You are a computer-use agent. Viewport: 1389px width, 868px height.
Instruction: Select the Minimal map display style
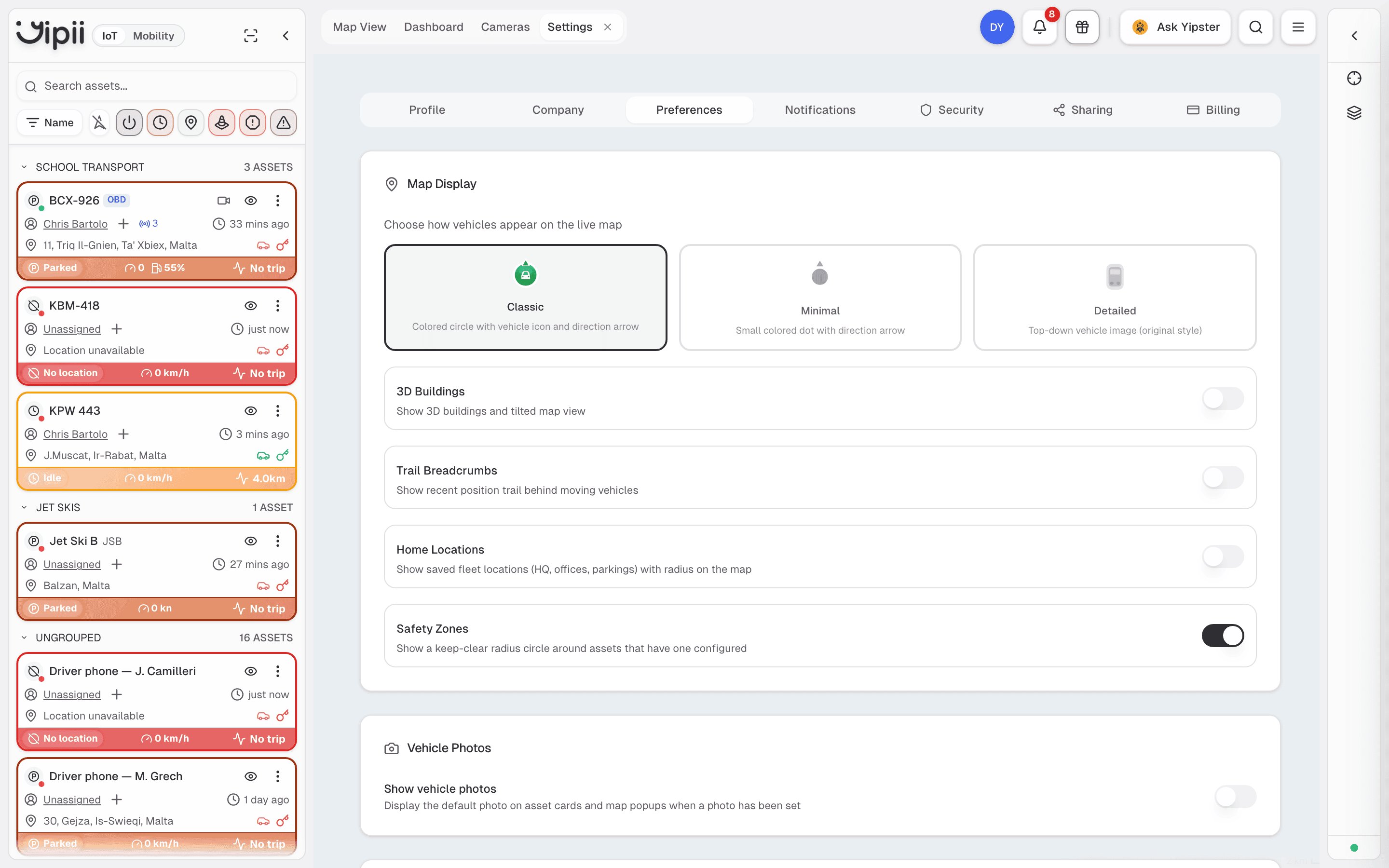pyautogui.click(x=819, y=298)
